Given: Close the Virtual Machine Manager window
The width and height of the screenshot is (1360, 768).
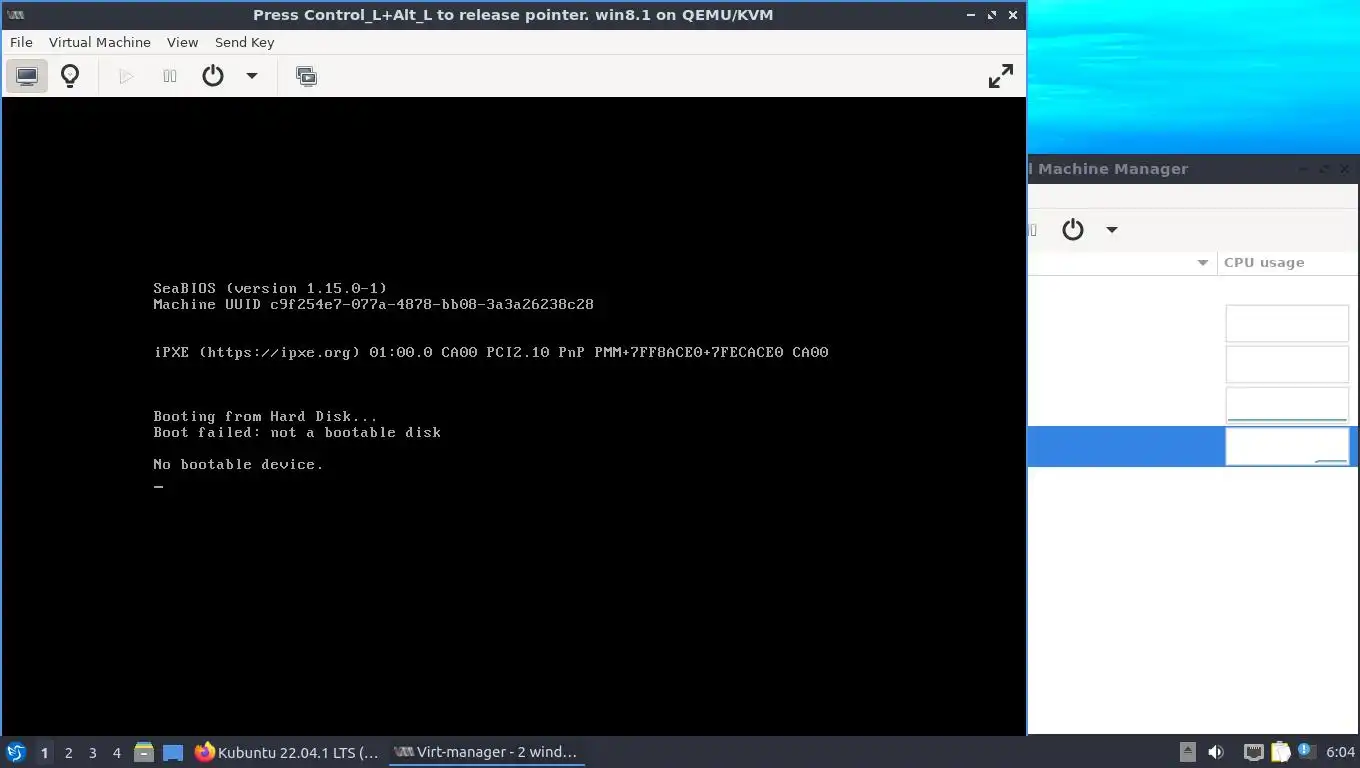Looking at the screenshot, I should point(1345,169).
